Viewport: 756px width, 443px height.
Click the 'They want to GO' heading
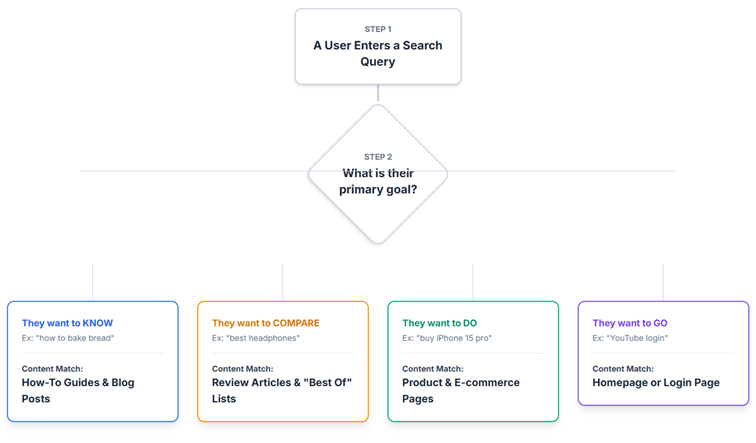click(x=630, y=323)
